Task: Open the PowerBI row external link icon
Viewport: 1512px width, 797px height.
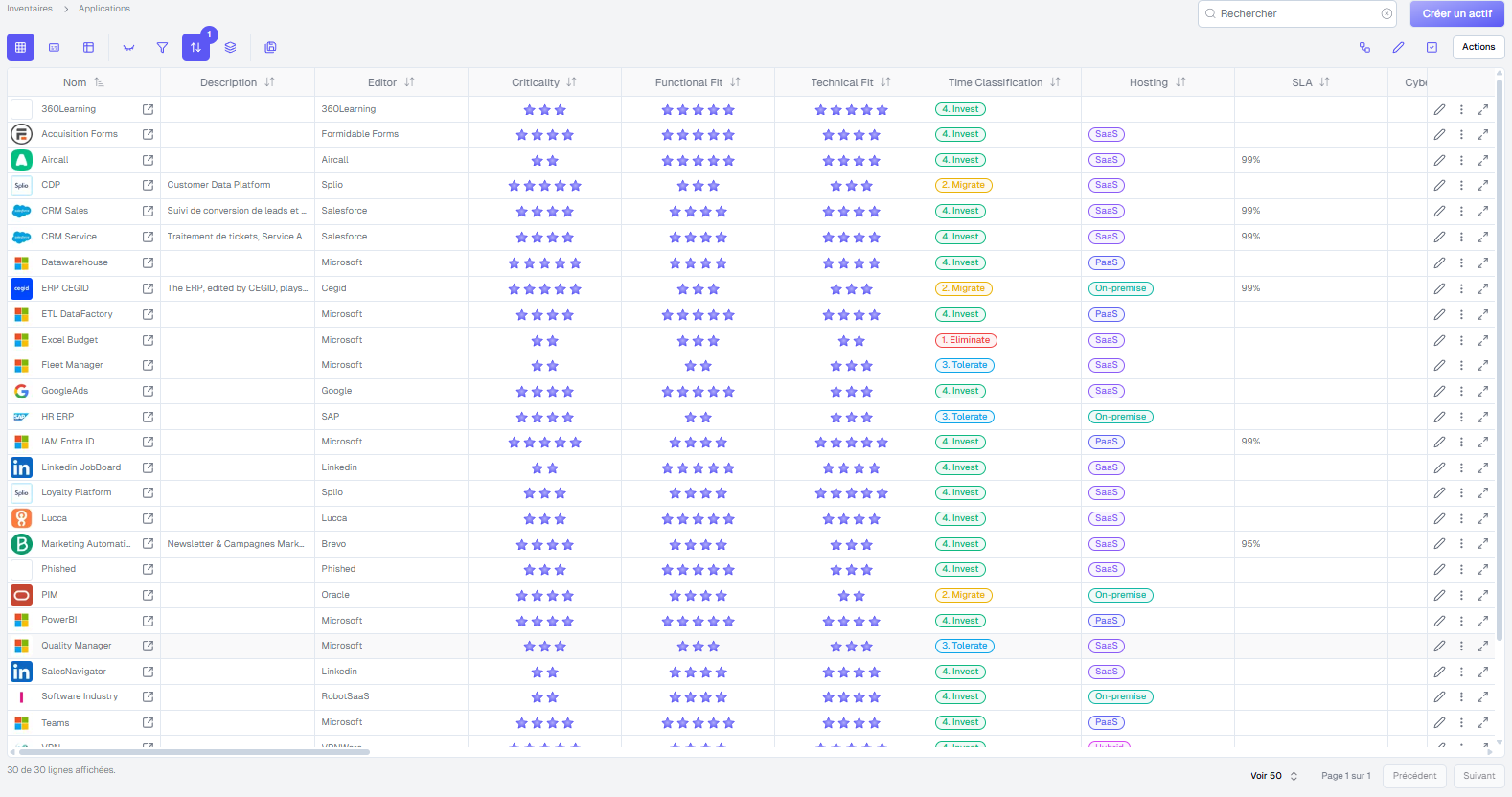Action: (x=148, y=621)
